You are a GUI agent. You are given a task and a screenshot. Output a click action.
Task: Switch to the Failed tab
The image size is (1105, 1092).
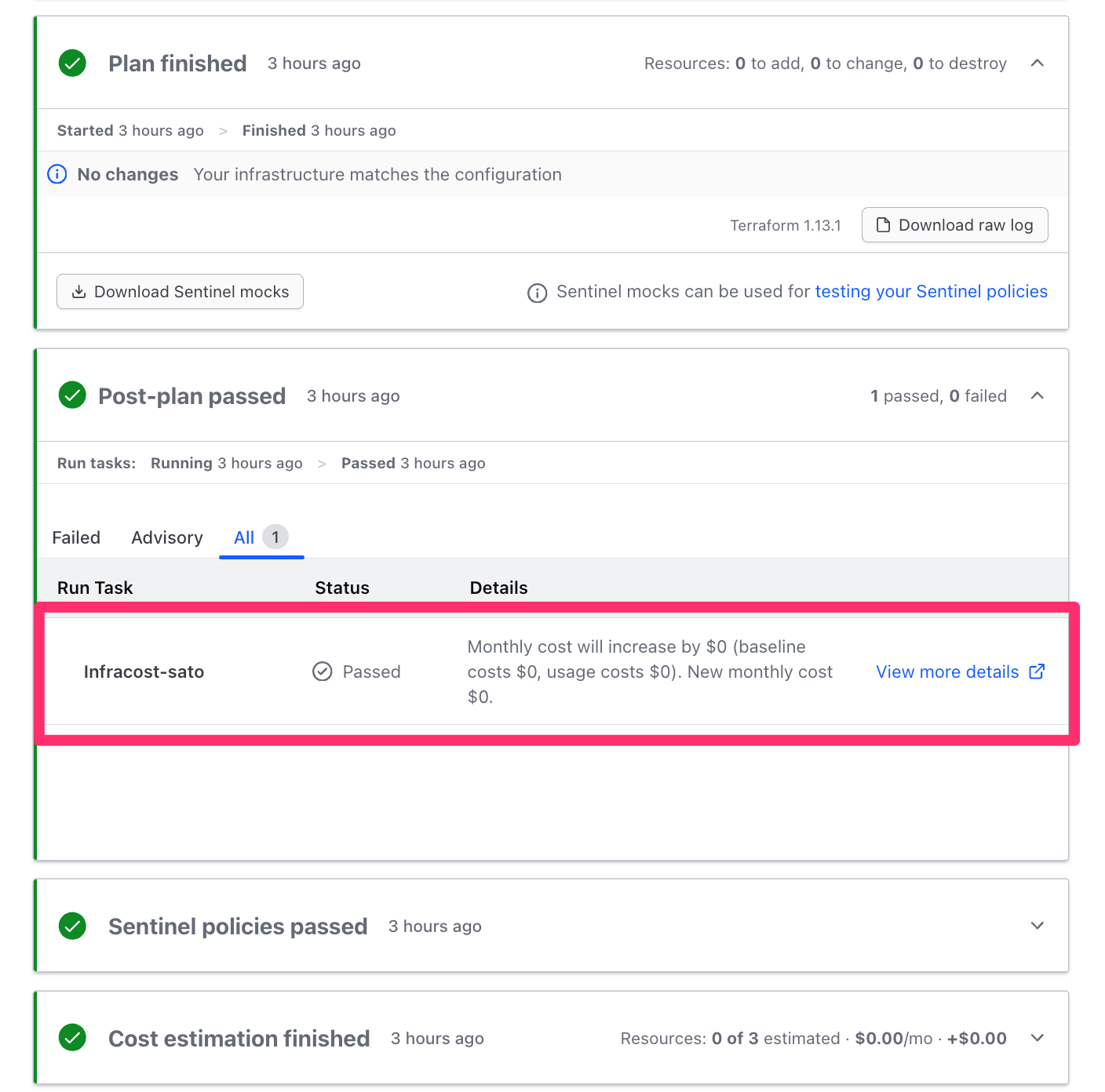76,537
